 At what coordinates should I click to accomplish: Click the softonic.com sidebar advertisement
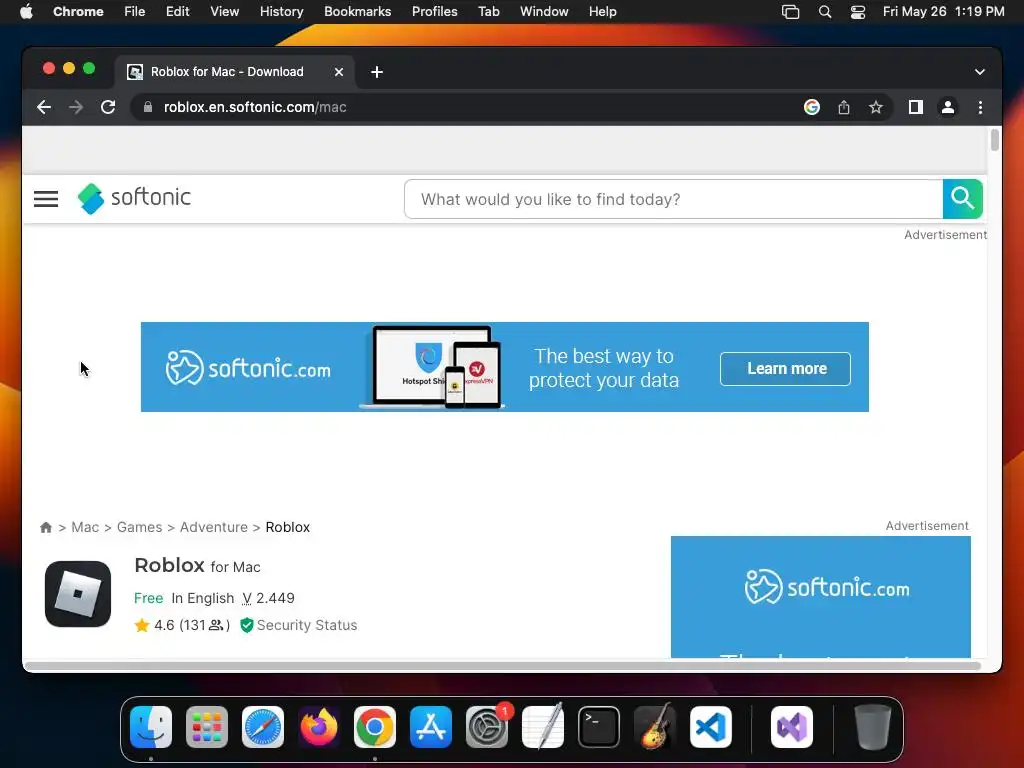click(820, 596)
